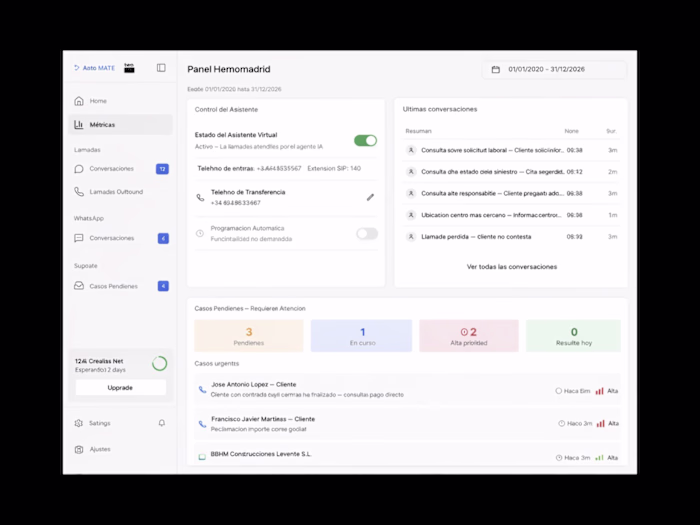Screen dimensions: 700x525
Task: Open the date range picker 01/01/2020 - 31/12/2026
Action: 554,70
